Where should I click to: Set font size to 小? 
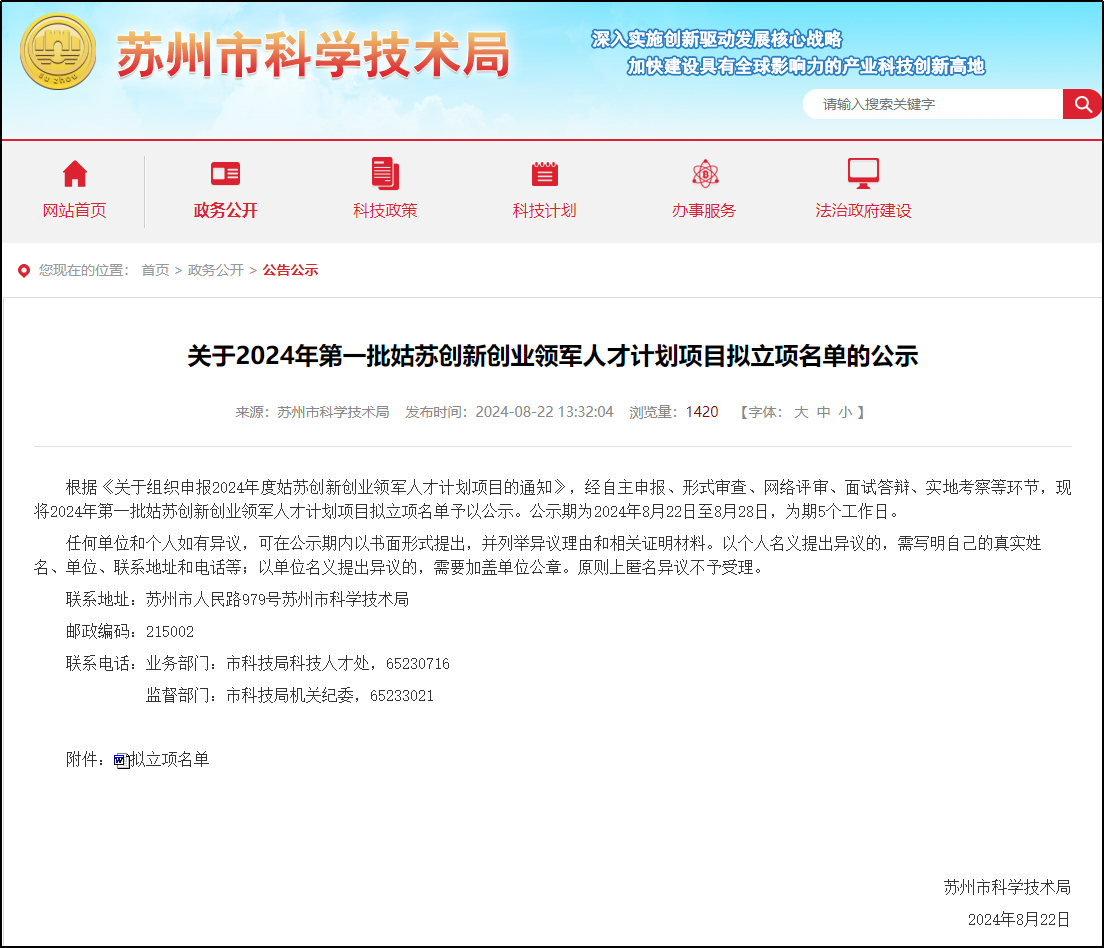tap(845, 411)
